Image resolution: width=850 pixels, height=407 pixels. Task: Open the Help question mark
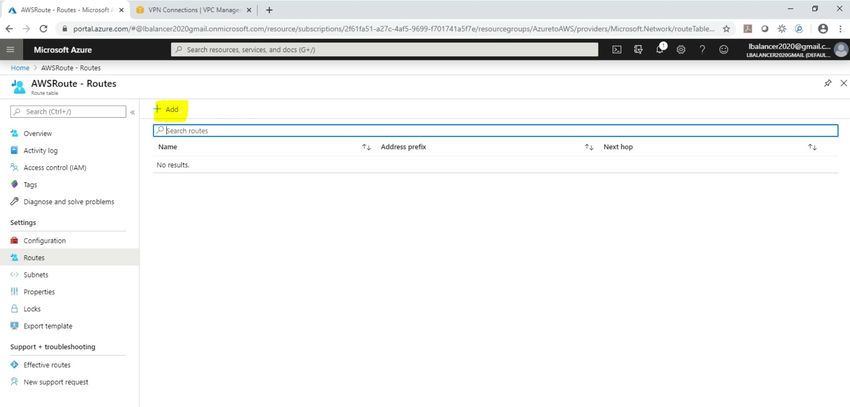(x=702, y=49)
